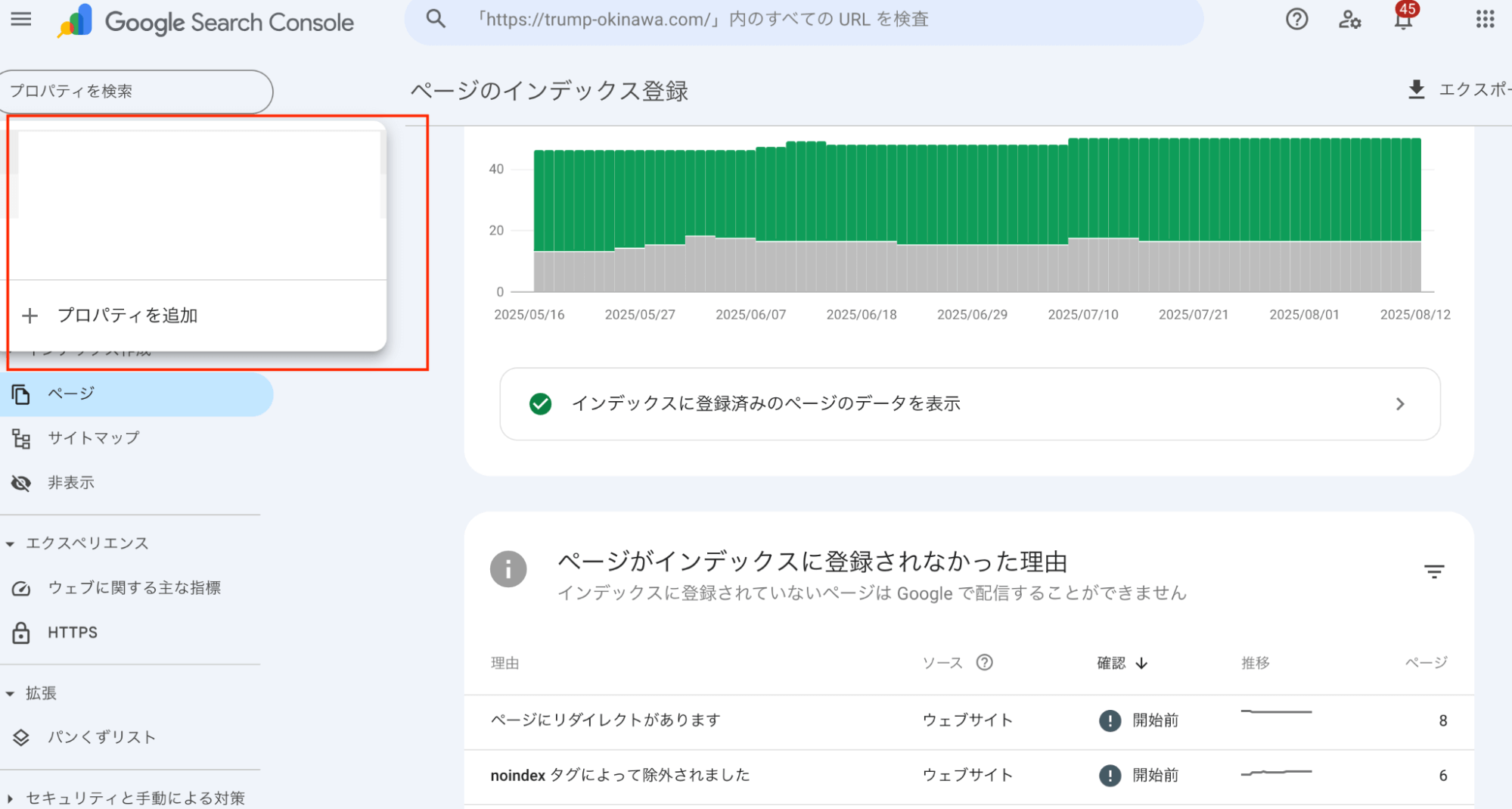Expand the セキュリティと手動による対策 section

tap(10, 797)
